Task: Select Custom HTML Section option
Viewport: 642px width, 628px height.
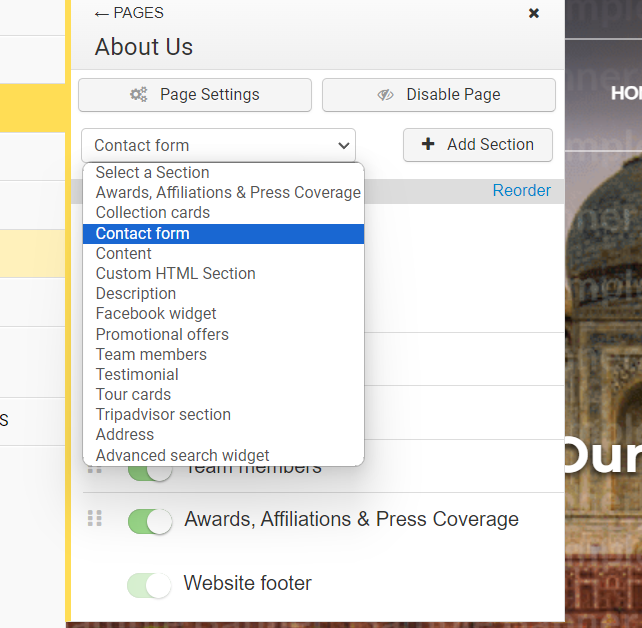Action: [x=175, y=273]
